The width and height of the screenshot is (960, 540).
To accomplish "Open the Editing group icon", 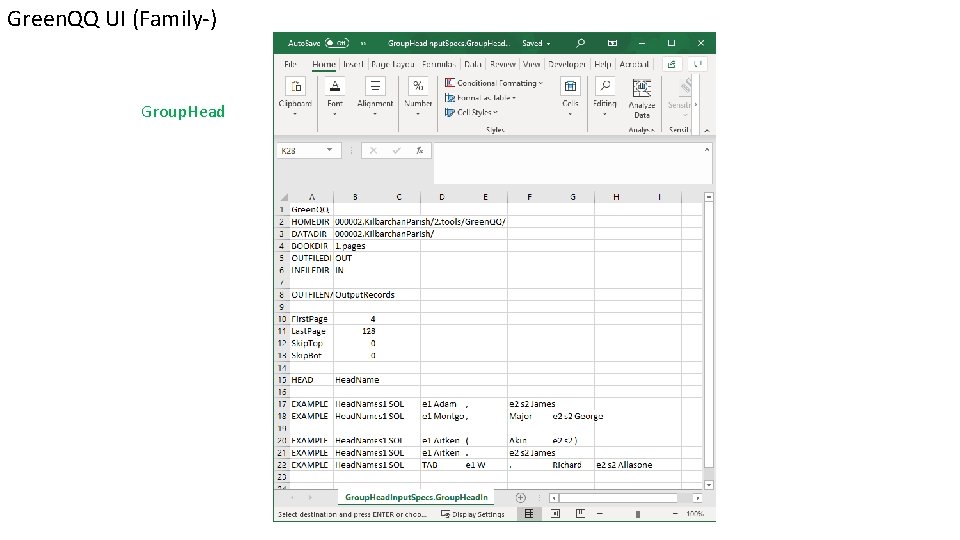I will point(604,86).
